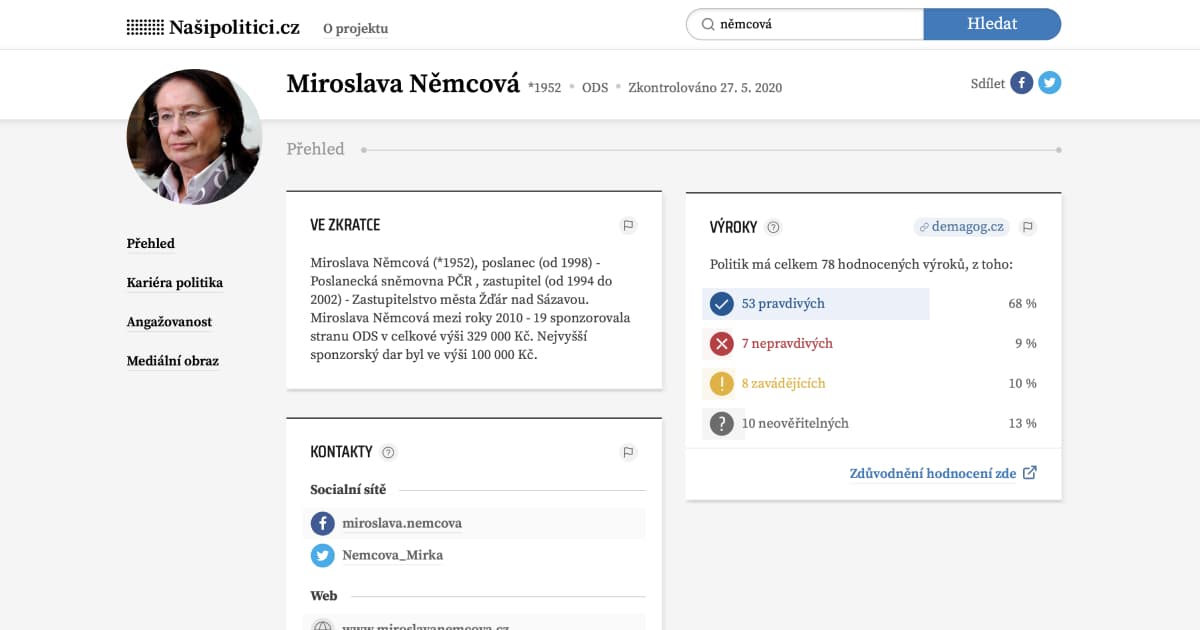Go to the Angažovanost section
Image resolution: width=1200 pixels, height=630 pixels.
pyautogui.click(x=169, y=322)
